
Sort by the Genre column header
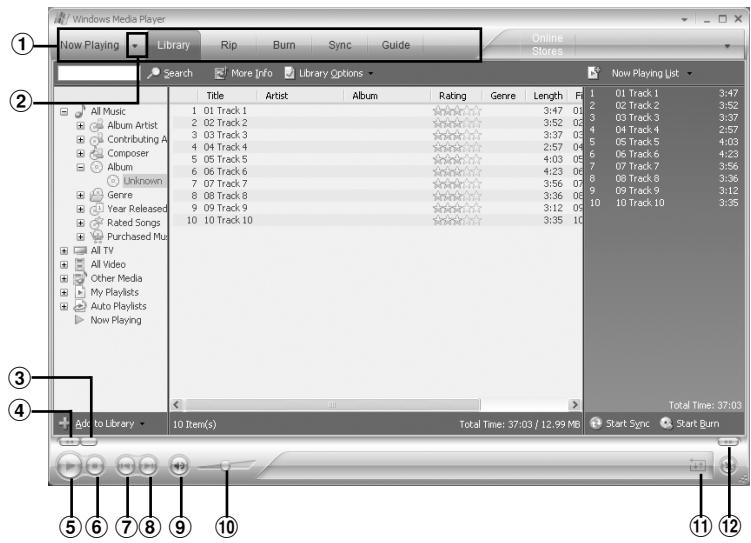tap(503, 95)
